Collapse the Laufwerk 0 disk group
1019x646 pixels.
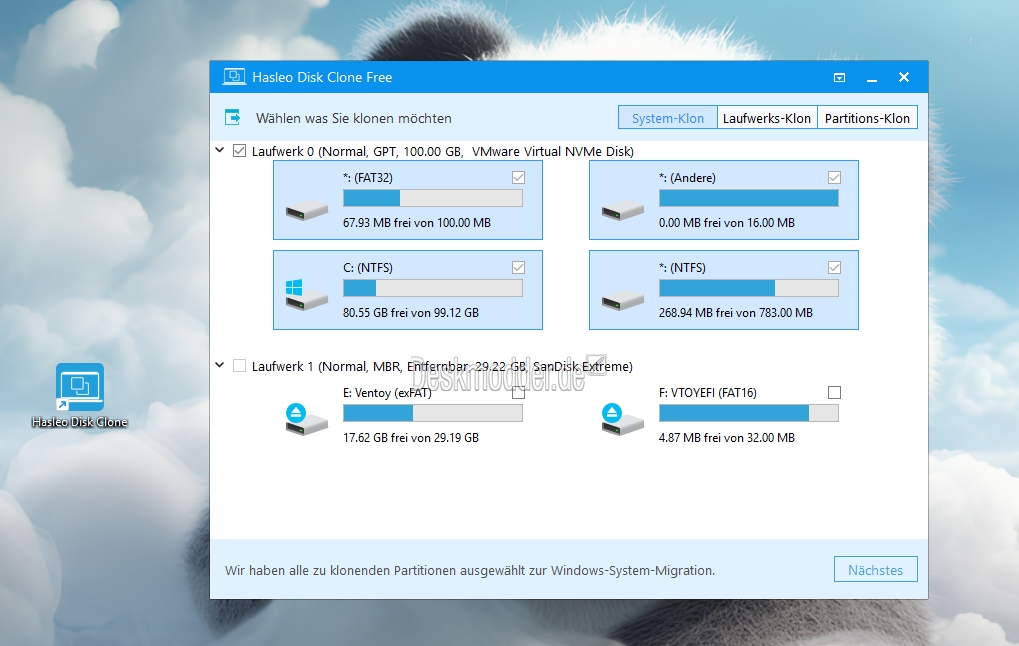(220, 150)
